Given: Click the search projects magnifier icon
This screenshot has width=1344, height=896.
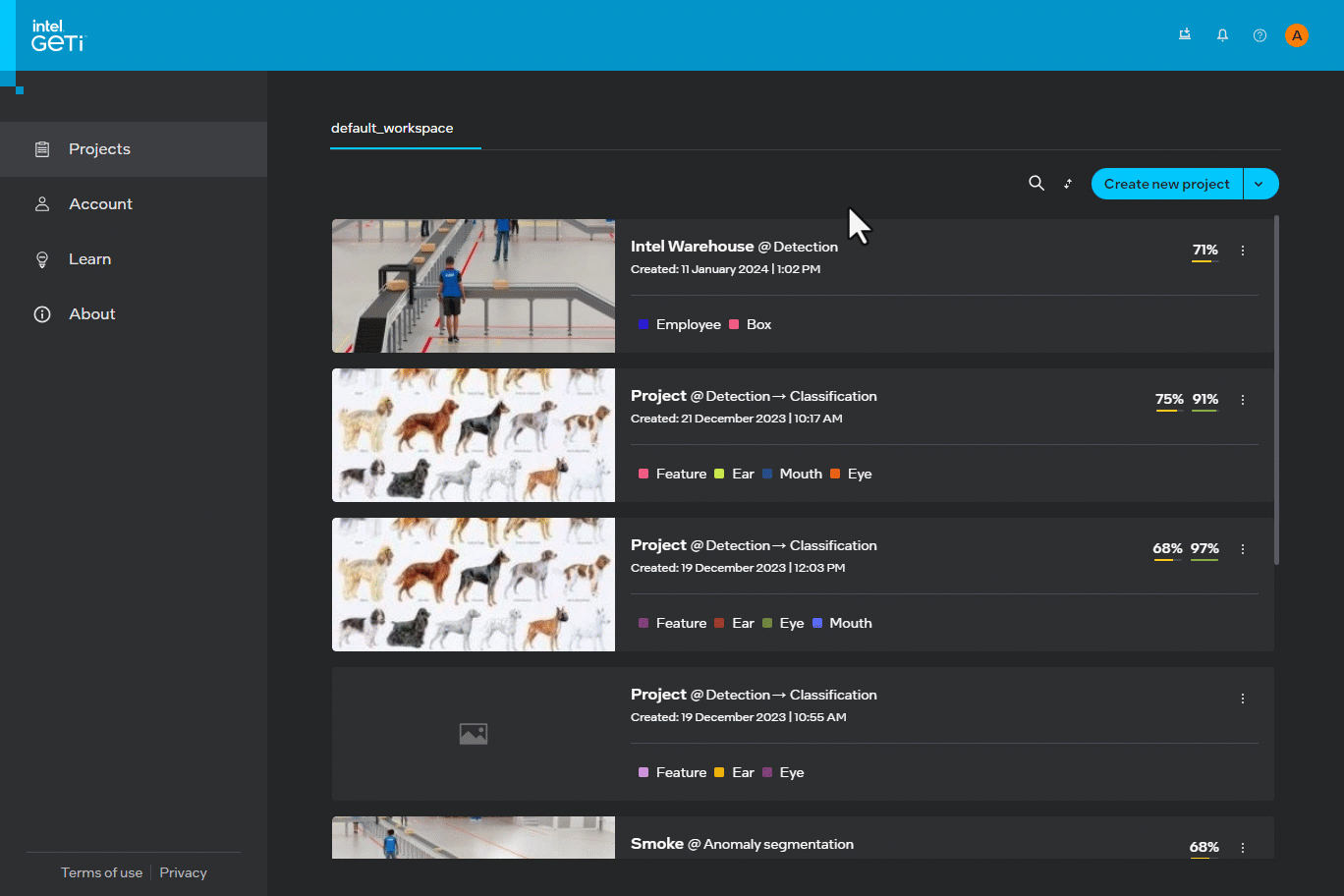Looking at the screenshot, I should point(1036,184).
